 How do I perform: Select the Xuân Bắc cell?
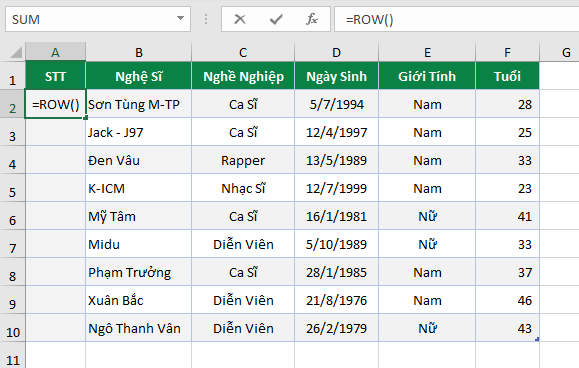coord(138,300)
